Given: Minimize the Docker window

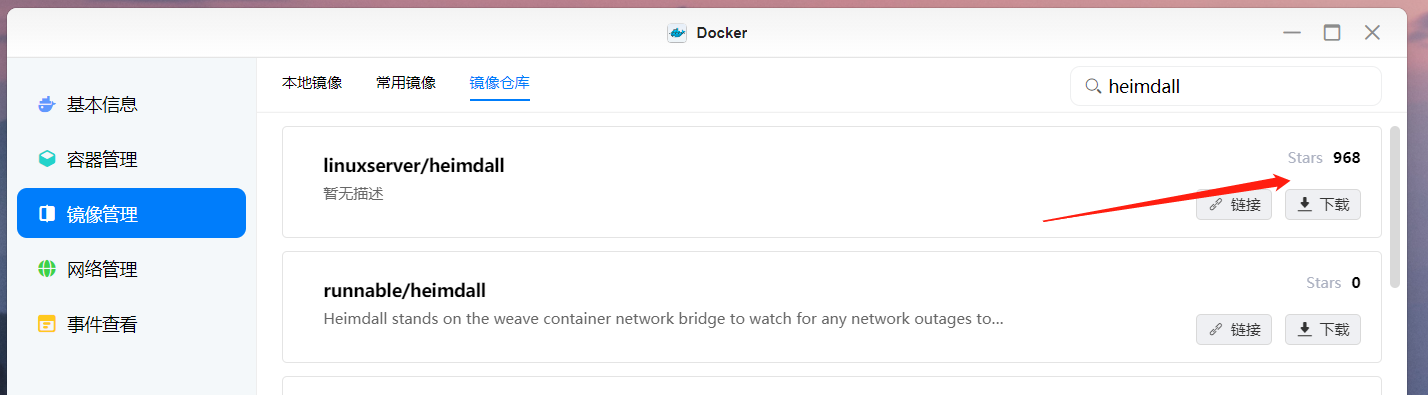Looking at the screenshot, I should 1293,33.
